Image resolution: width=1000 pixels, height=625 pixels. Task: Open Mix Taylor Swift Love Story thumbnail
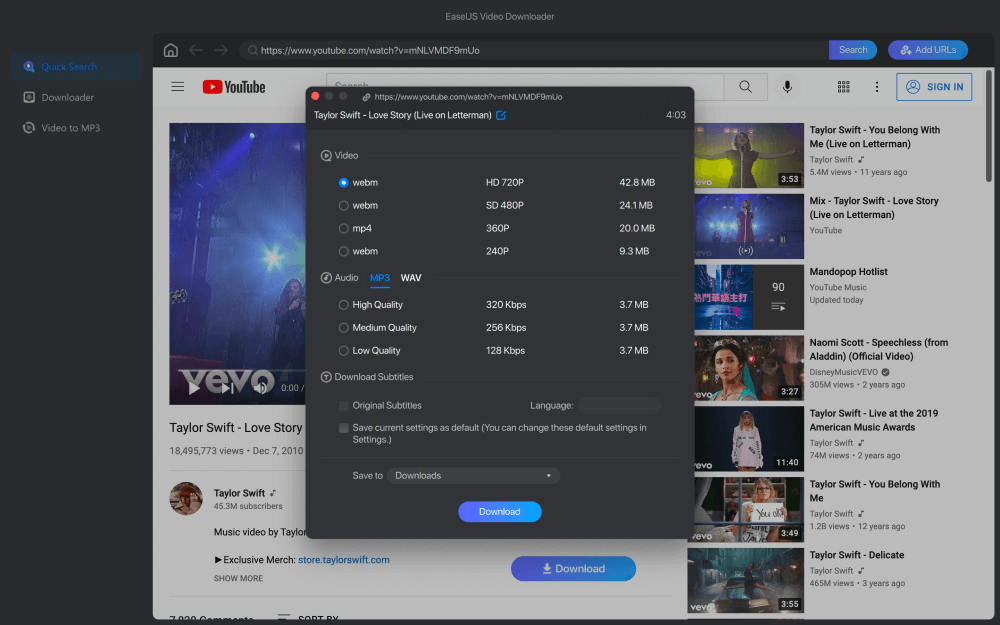pyautogui.click(x=749, y=226)
